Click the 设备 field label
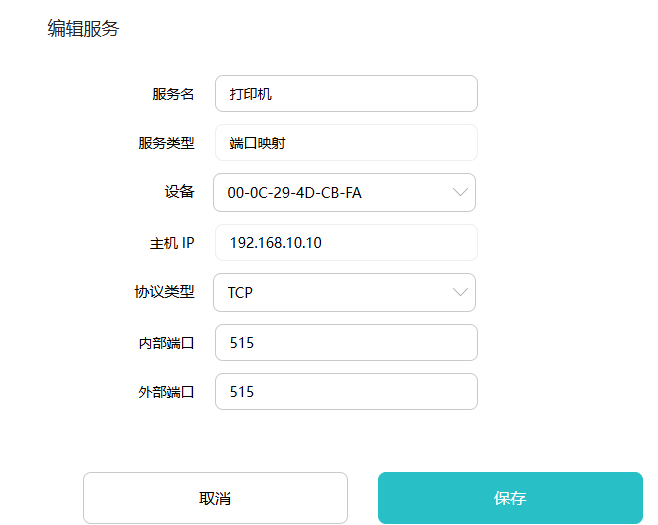Image resolution: width=658 pixels, height=525 pixels. pos(180,192)
